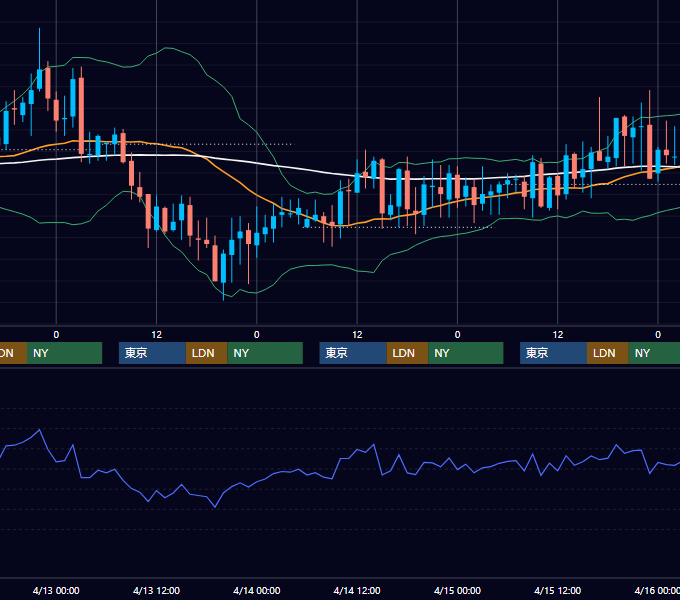Viewport: 680px width, 600px height.
Task: Click the '0' hour tick above 4/15 00:00
Action: pyautogui.click(x=457, y=335)
